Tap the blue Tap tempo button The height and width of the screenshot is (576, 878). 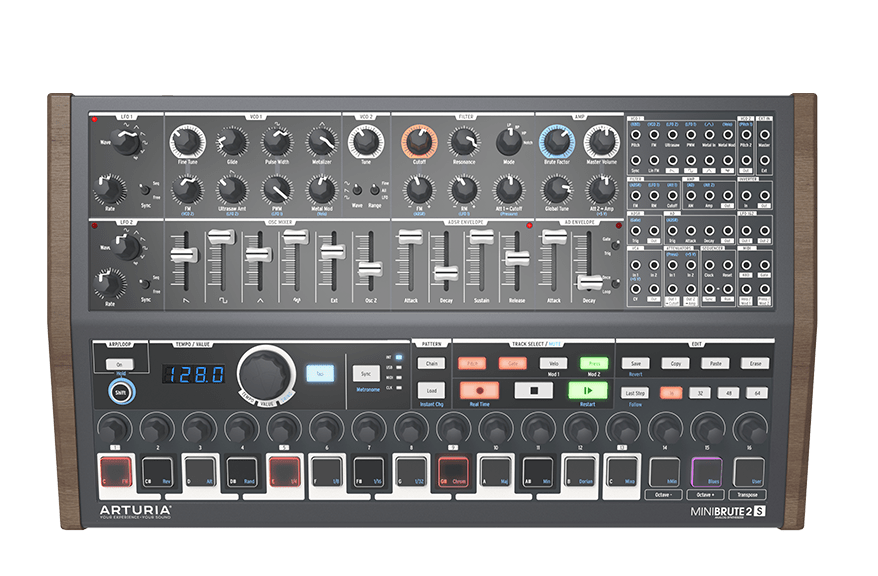(x=320, y=373)
